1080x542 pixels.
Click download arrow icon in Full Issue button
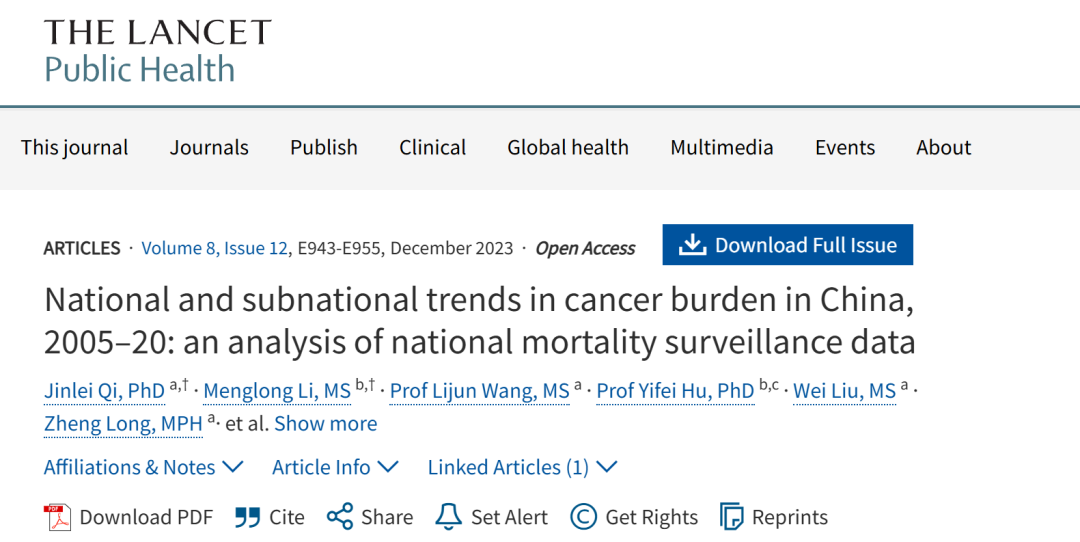(x=692, y=244)
